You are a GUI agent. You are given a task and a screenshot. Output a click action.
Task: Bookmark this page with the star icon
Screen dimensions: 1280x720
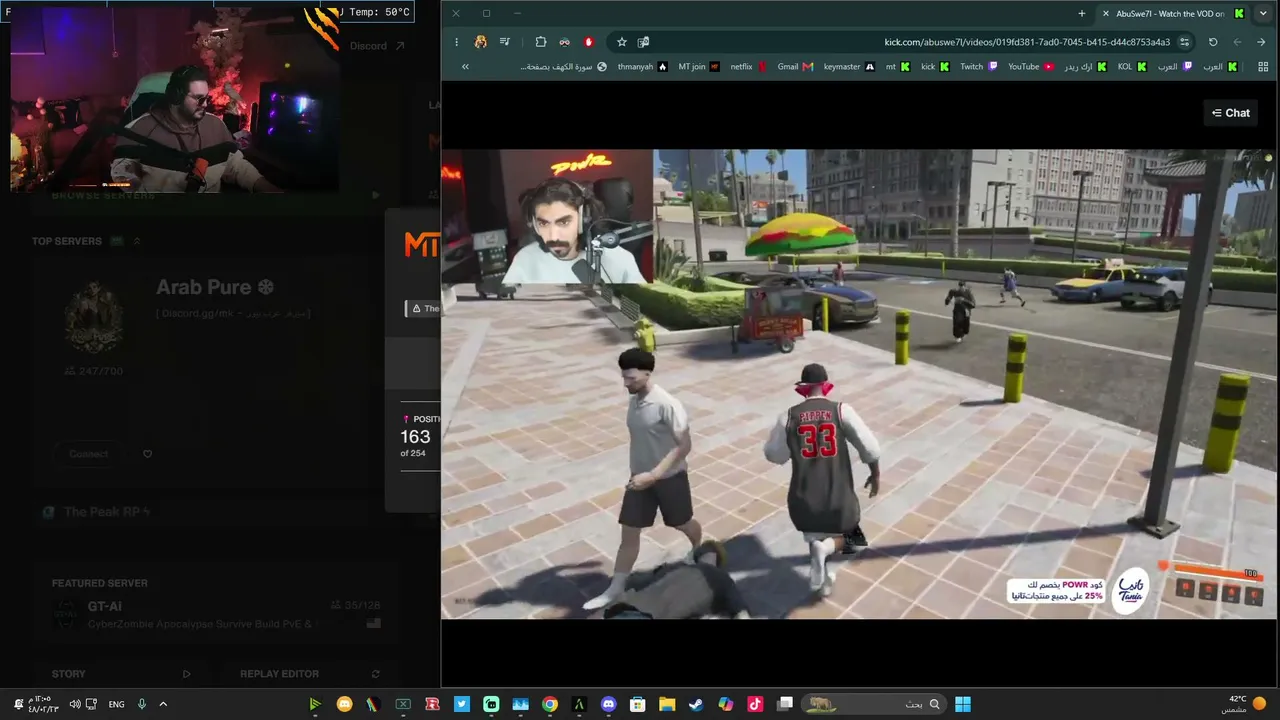coord(621,42)
